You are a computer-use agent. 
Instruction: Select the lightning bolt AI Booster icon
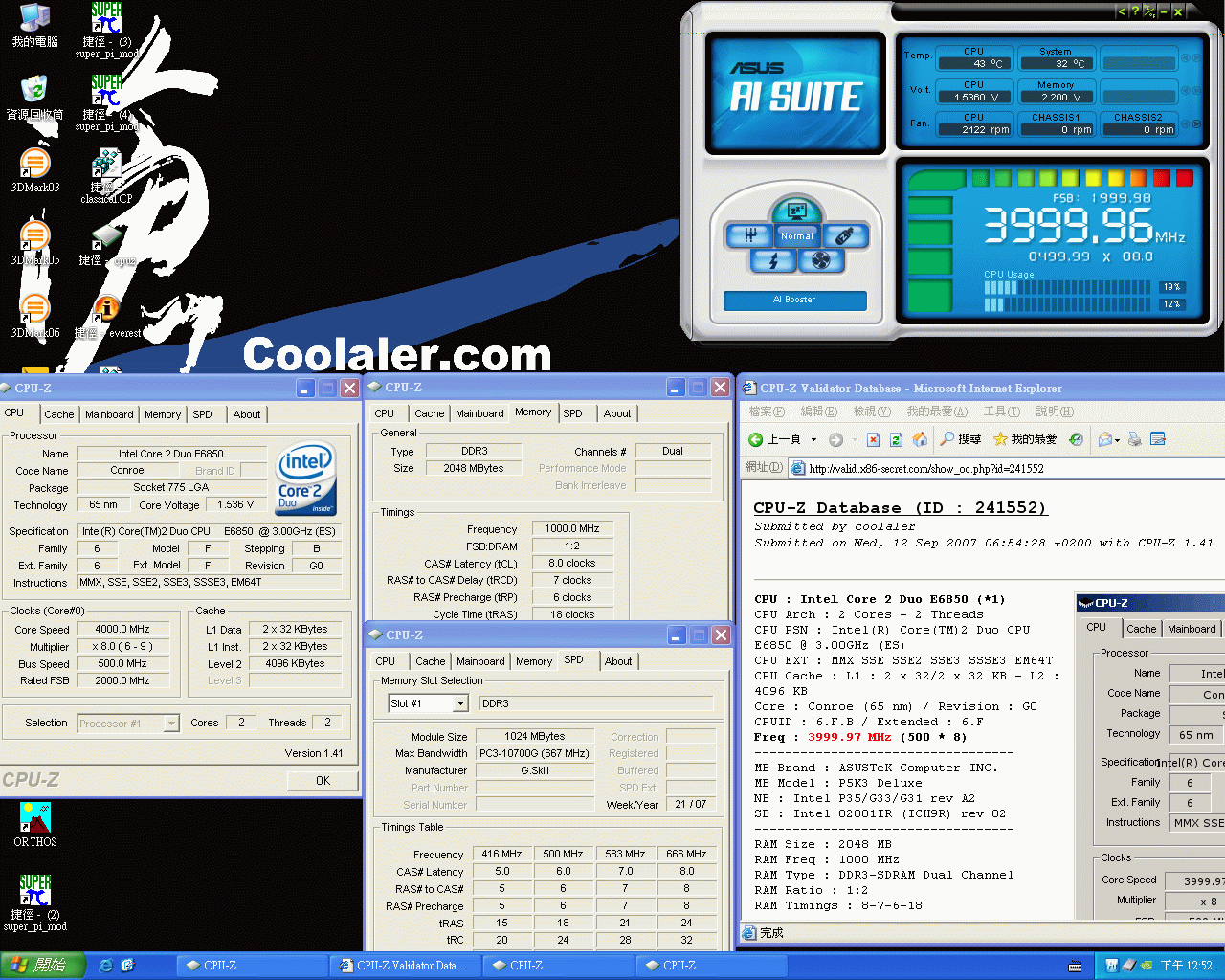pyautogui.click(x=772, y=260)
